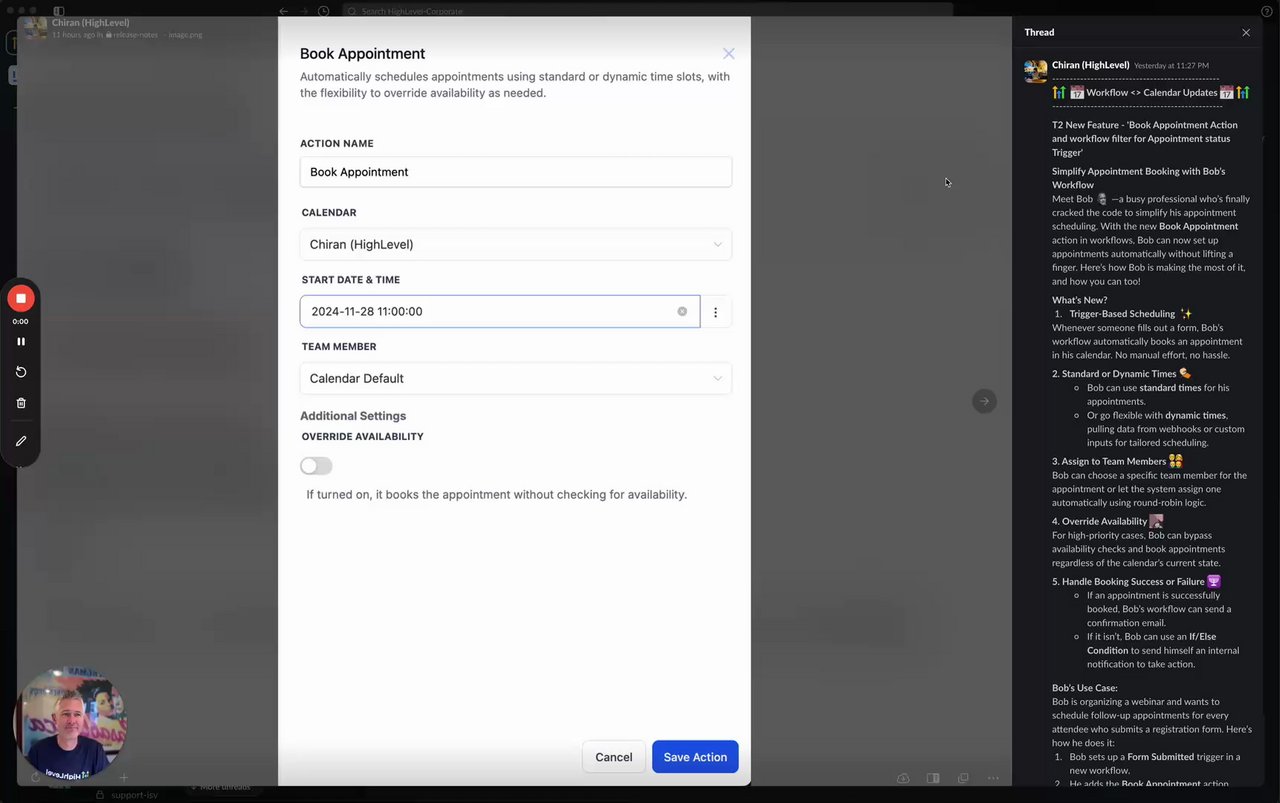This screenshot has width=1280, height=803.
Task: Close the Thread panel
Action: pos(1246,33)
